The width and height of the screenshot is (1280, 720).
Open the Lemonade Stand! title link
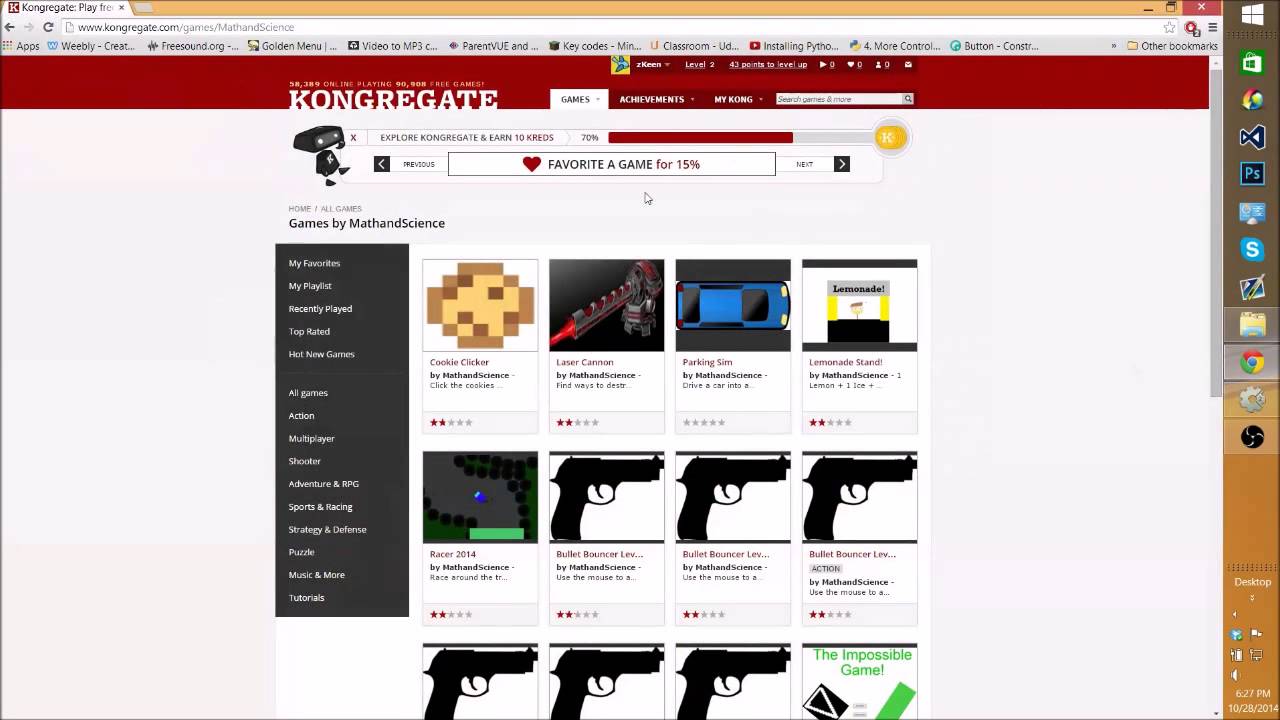845,362
